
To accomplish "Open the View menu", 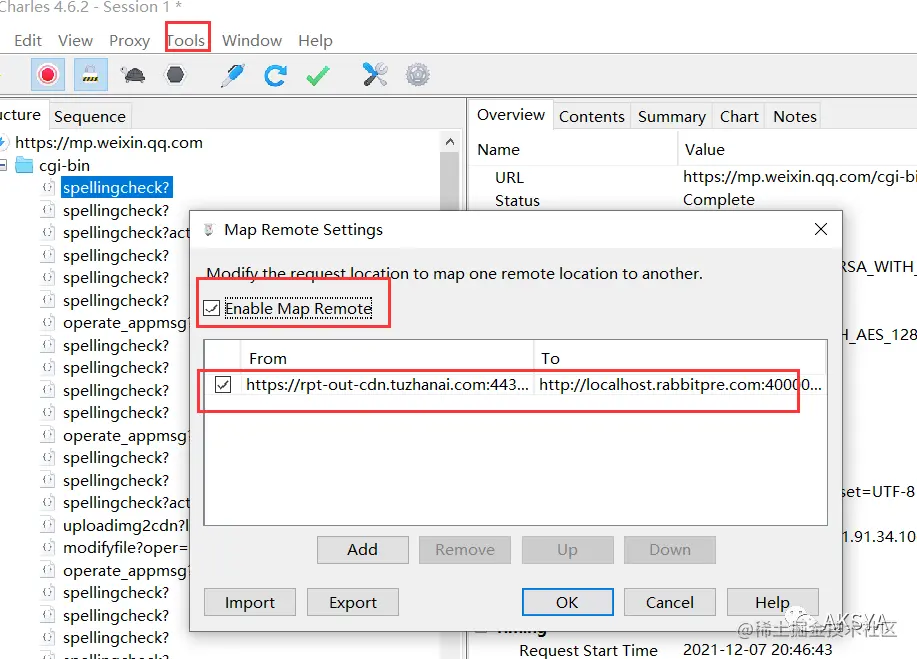I will coord(75,40).
